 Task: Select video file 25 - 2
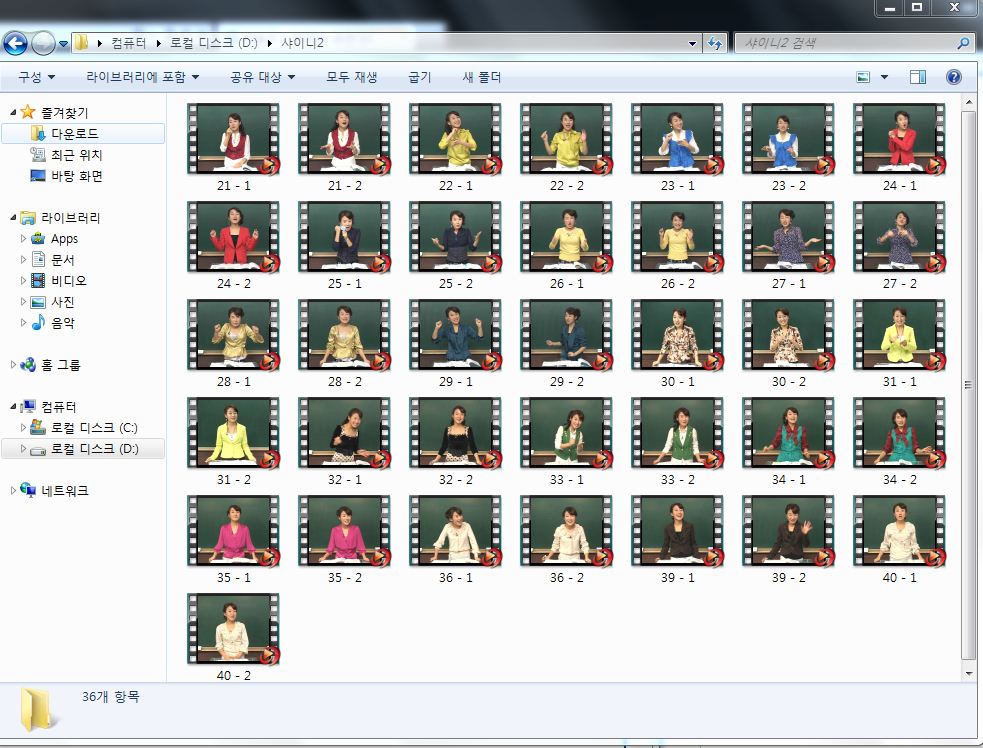[x=455, y=245]
